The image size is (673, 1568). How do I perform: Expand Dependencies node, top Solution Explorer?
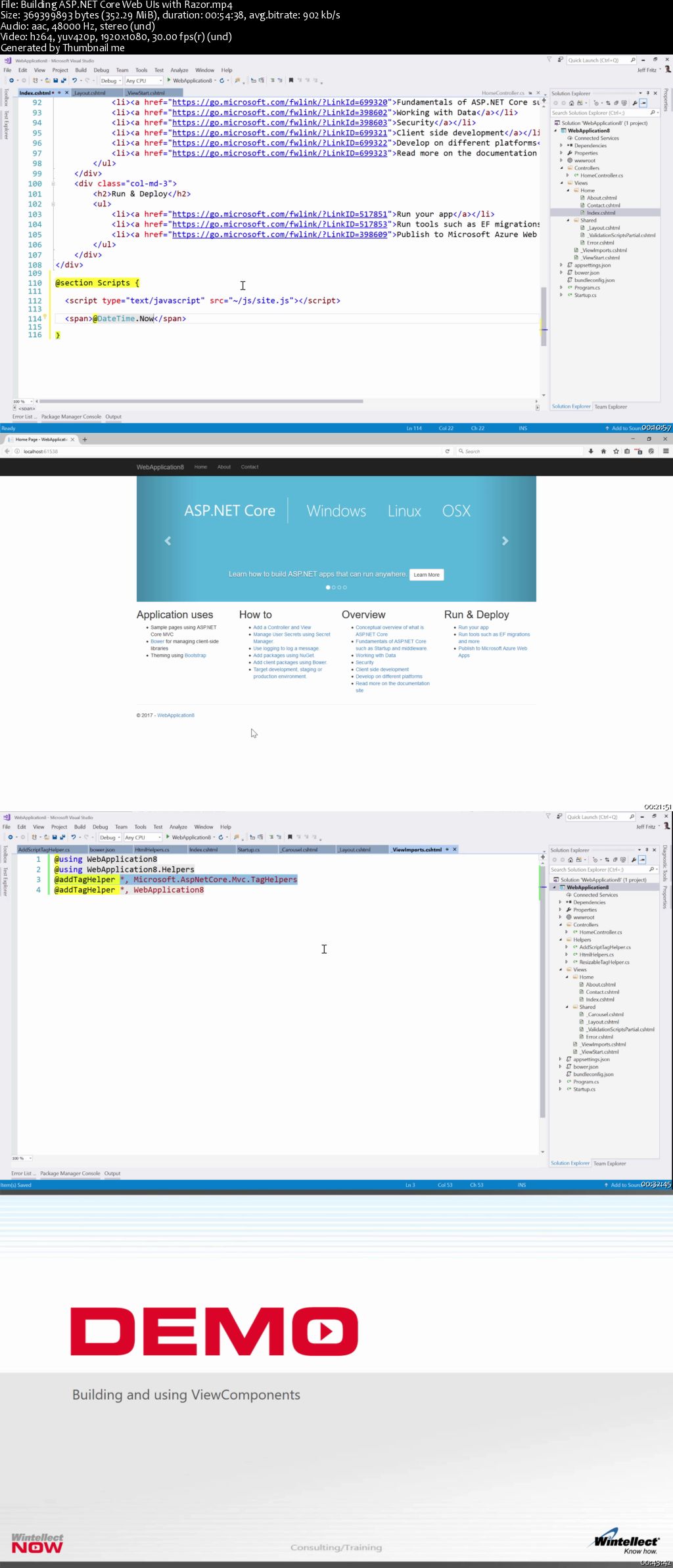pos(561,146)
